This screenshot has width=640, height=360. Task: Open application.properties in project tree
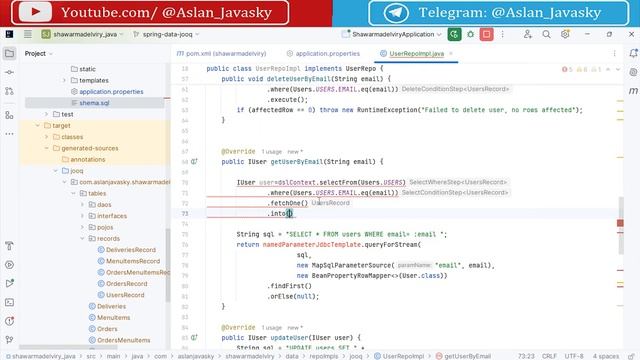[x=111, y=92]
